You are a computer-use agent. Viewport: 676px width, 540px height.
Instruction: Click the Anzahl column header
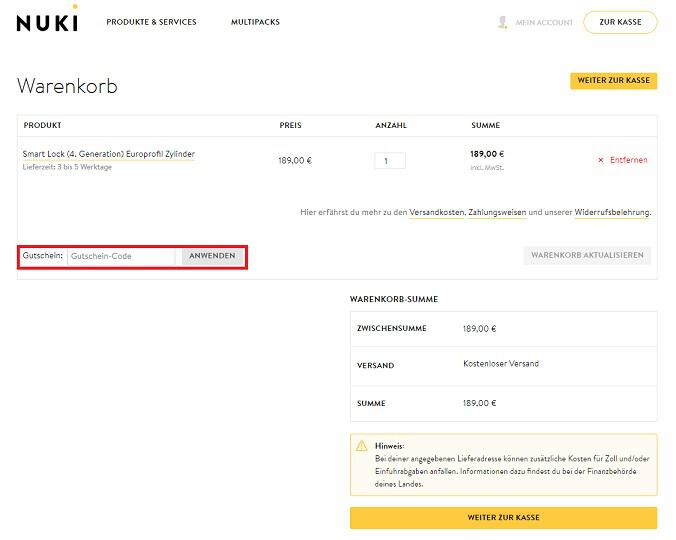coord(391,125)
